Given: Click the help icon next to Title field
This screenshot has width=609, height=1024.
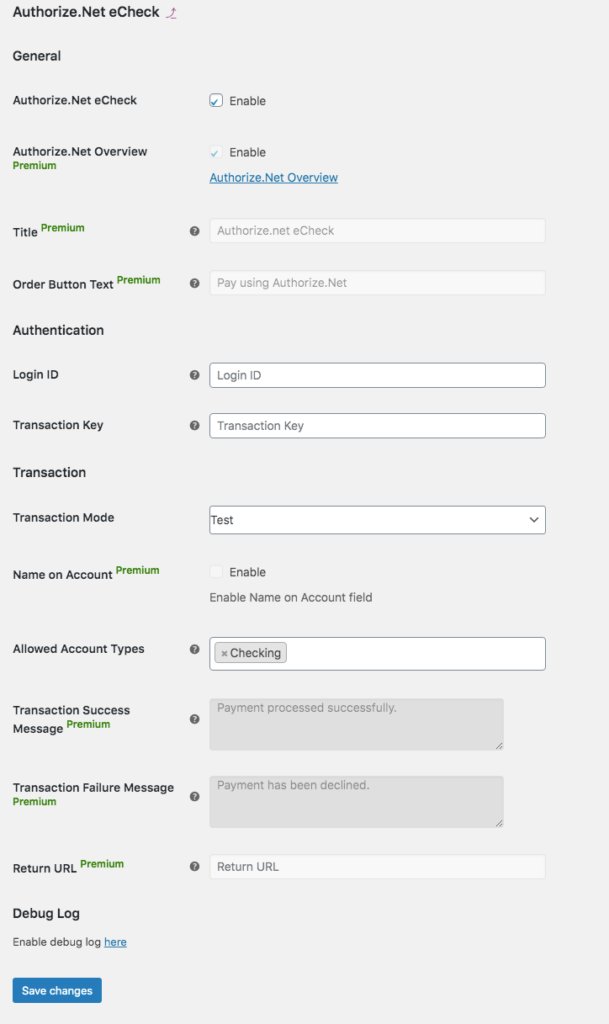Looking at the screenshot, I should (x=195, y=231).
